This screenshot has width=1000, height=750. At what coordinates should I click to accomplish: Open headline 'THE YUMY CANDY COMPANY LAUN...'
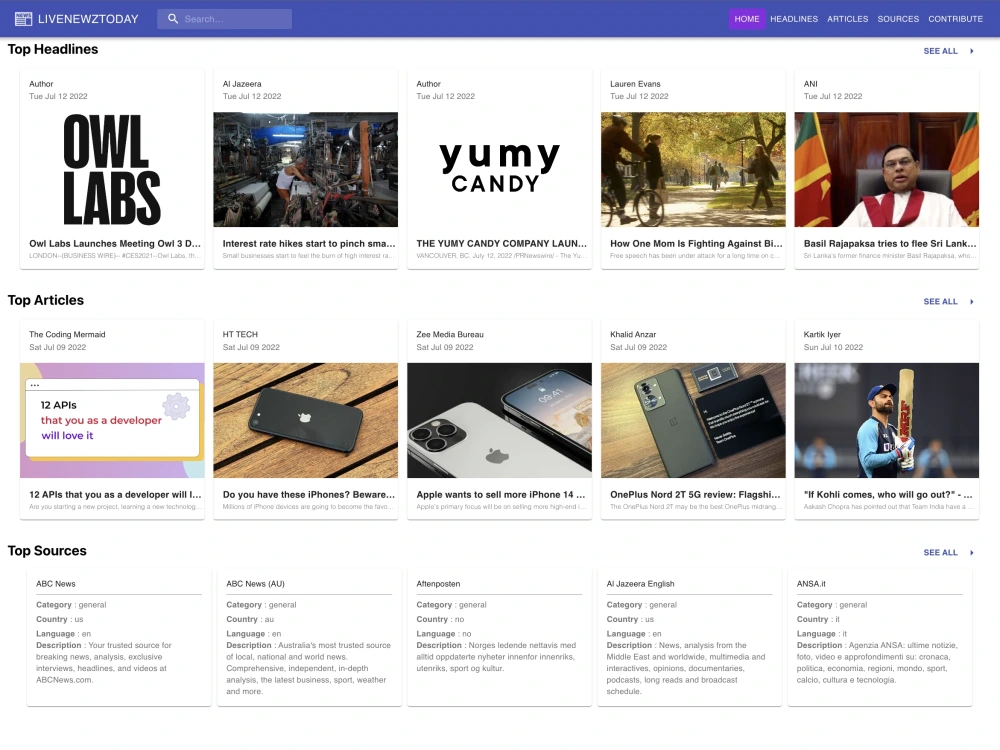click(x=501, y=244)
